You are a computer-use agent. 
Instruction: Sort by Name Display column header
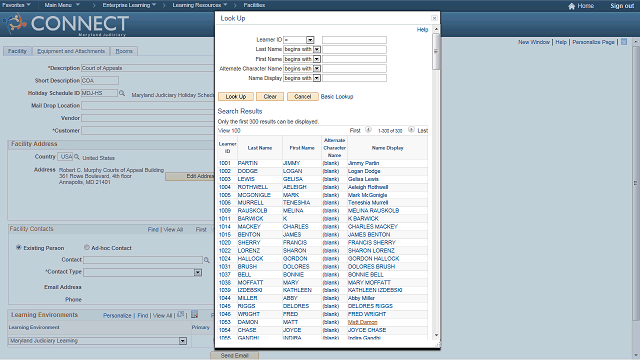click(x=387, y=148)
